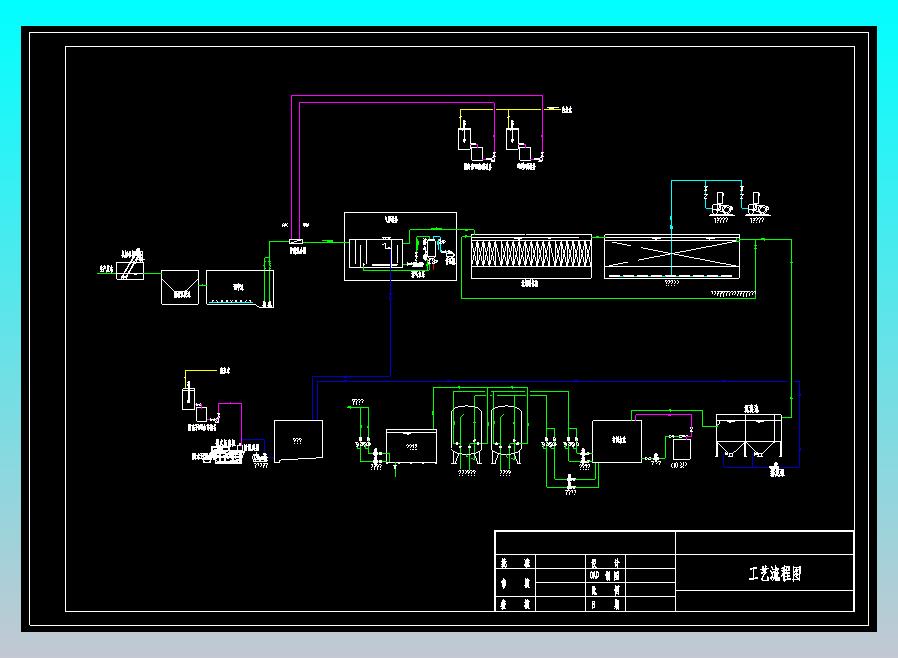Image resolution: width=898 pixels, height=658 pixels.
Task: Select the pipe mixer on green inlet line
Action: 296,242
